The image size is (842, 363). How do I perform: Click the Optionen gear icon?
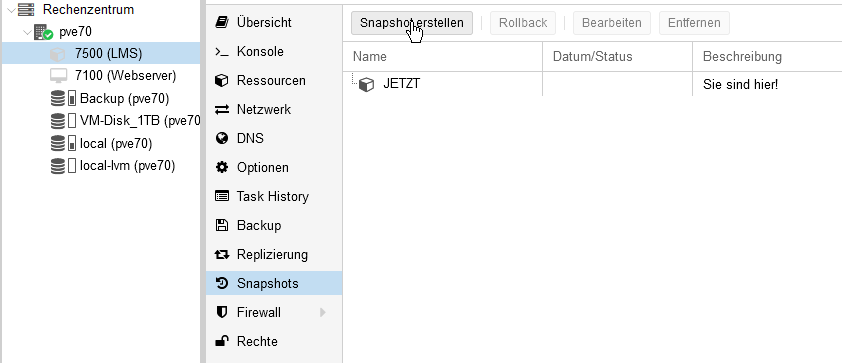[222, 168]
